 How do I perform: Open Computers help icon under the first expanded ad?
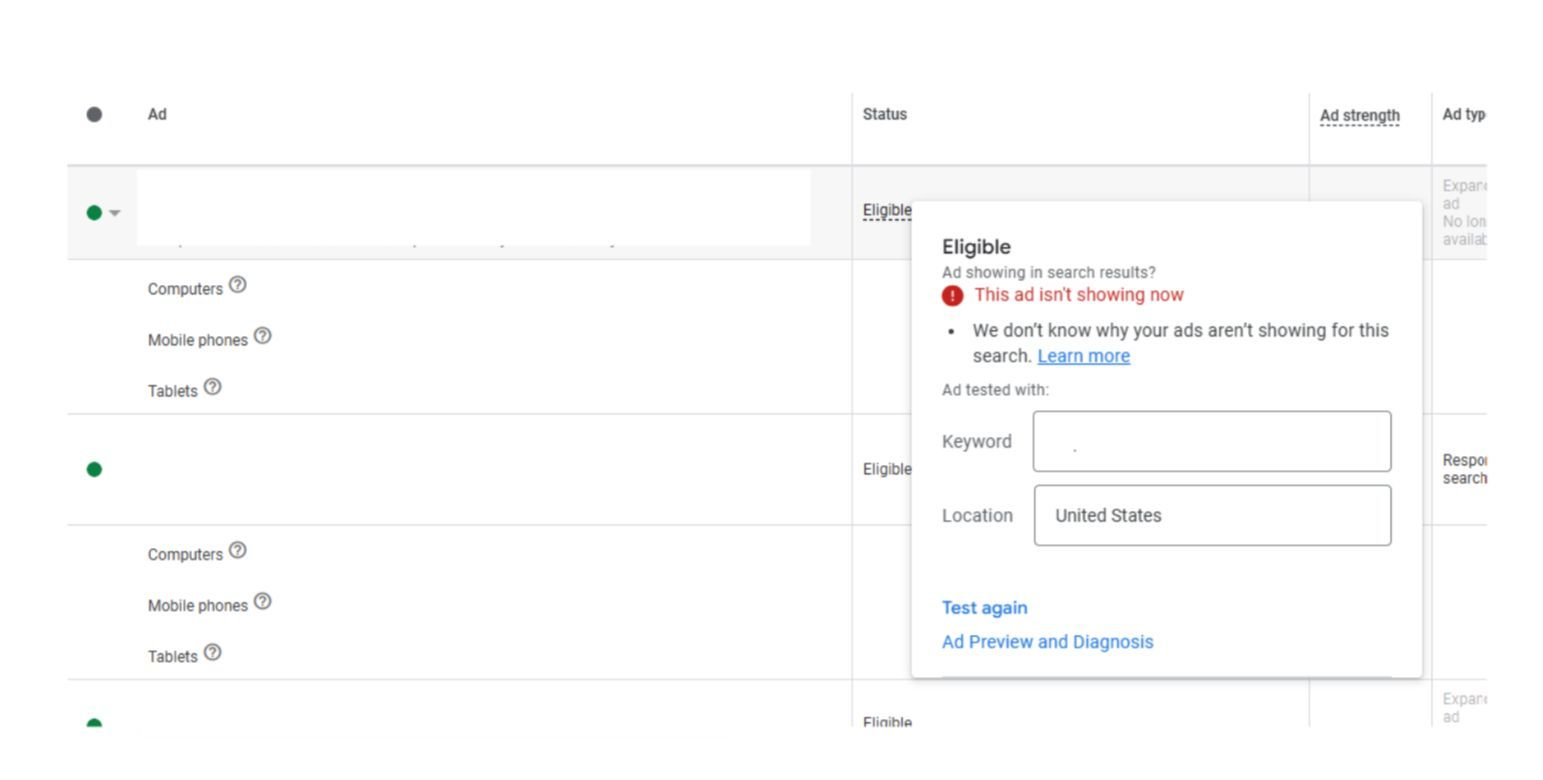click(237, 285)
